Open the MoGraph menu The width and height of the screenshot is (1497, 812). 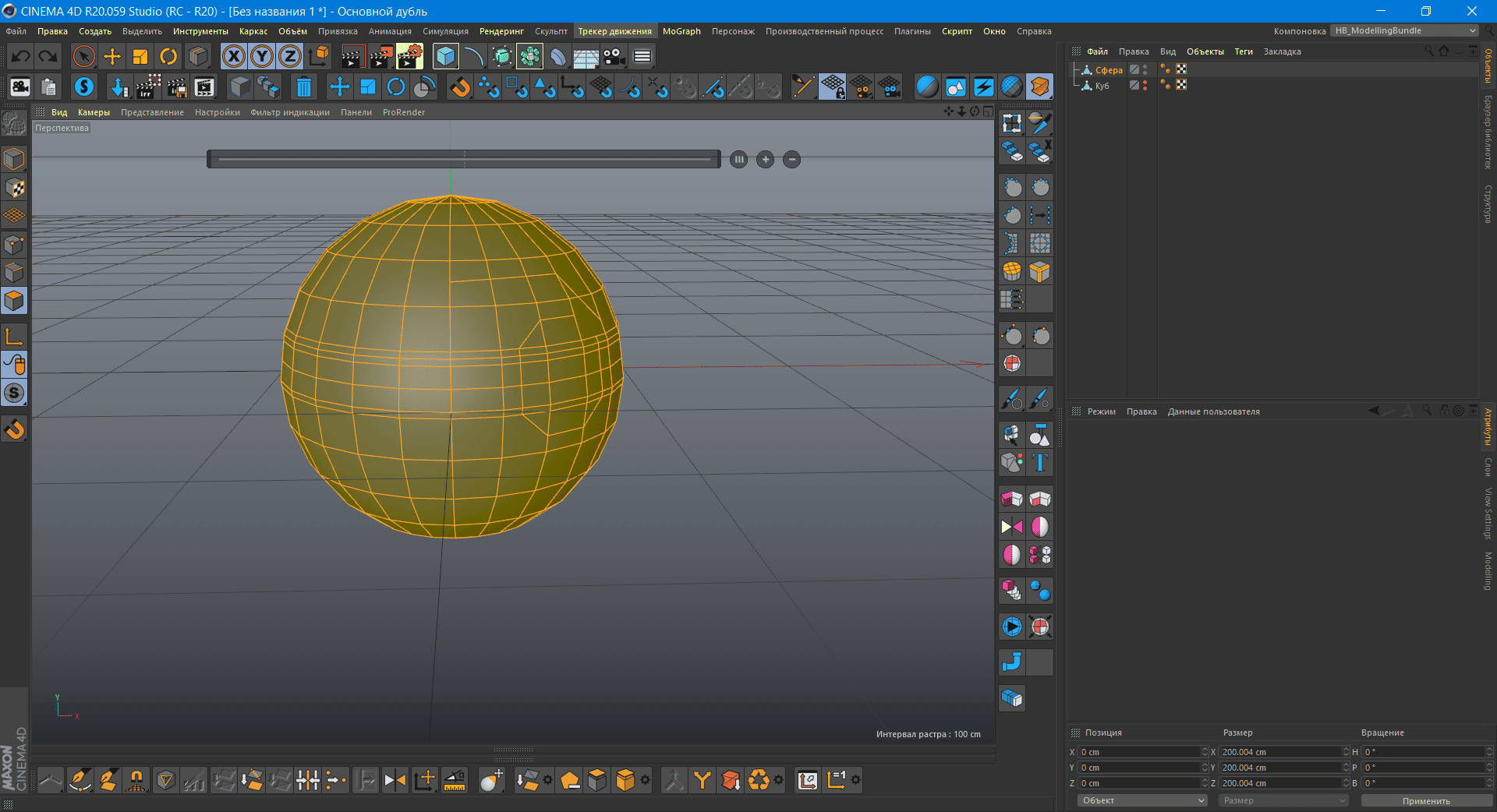(x=681, y=31)
